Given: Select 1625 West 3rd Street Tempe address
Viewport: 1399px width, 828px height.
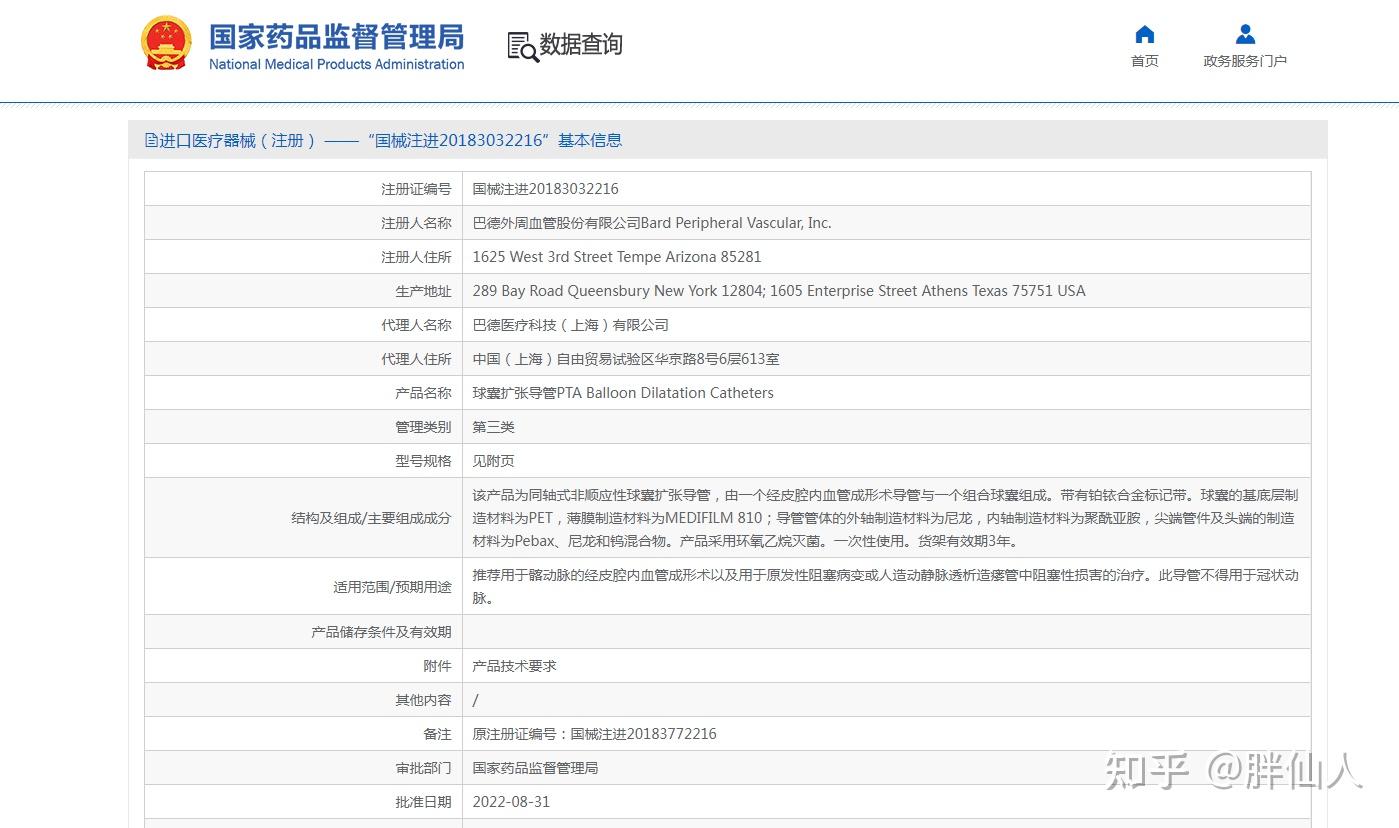Looking at the screenshot, I should pos(617,257).
